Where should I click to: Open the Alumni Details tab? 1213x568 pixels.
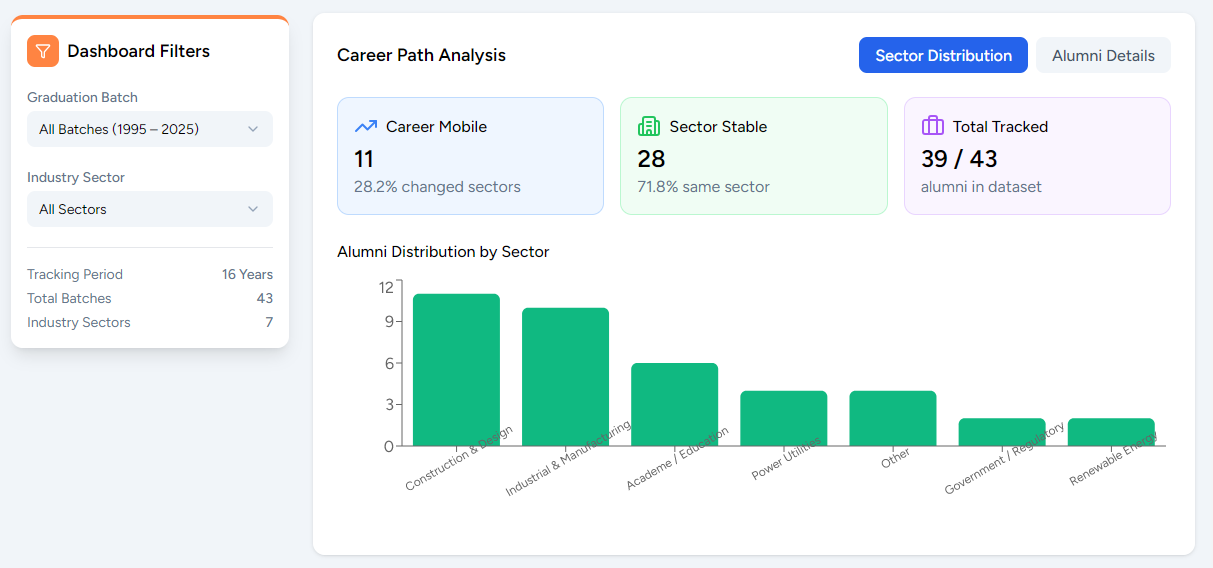(1103, 56)
